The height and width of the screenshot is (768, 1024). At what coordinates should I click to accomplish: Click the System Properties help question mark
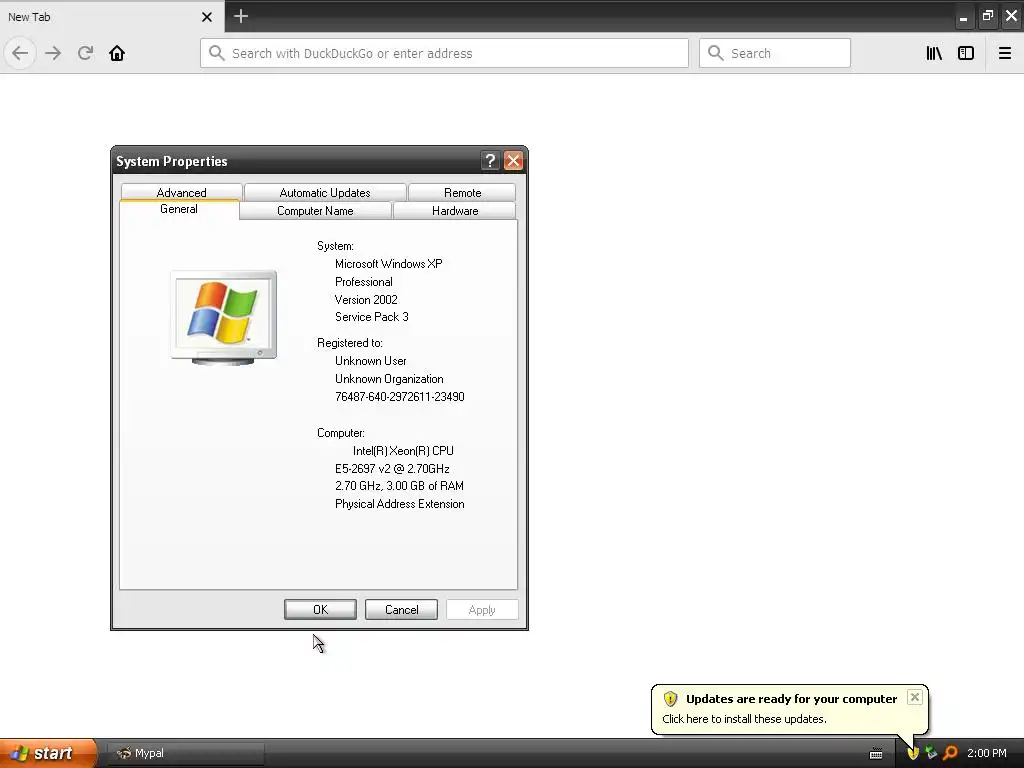pos(490,161)
